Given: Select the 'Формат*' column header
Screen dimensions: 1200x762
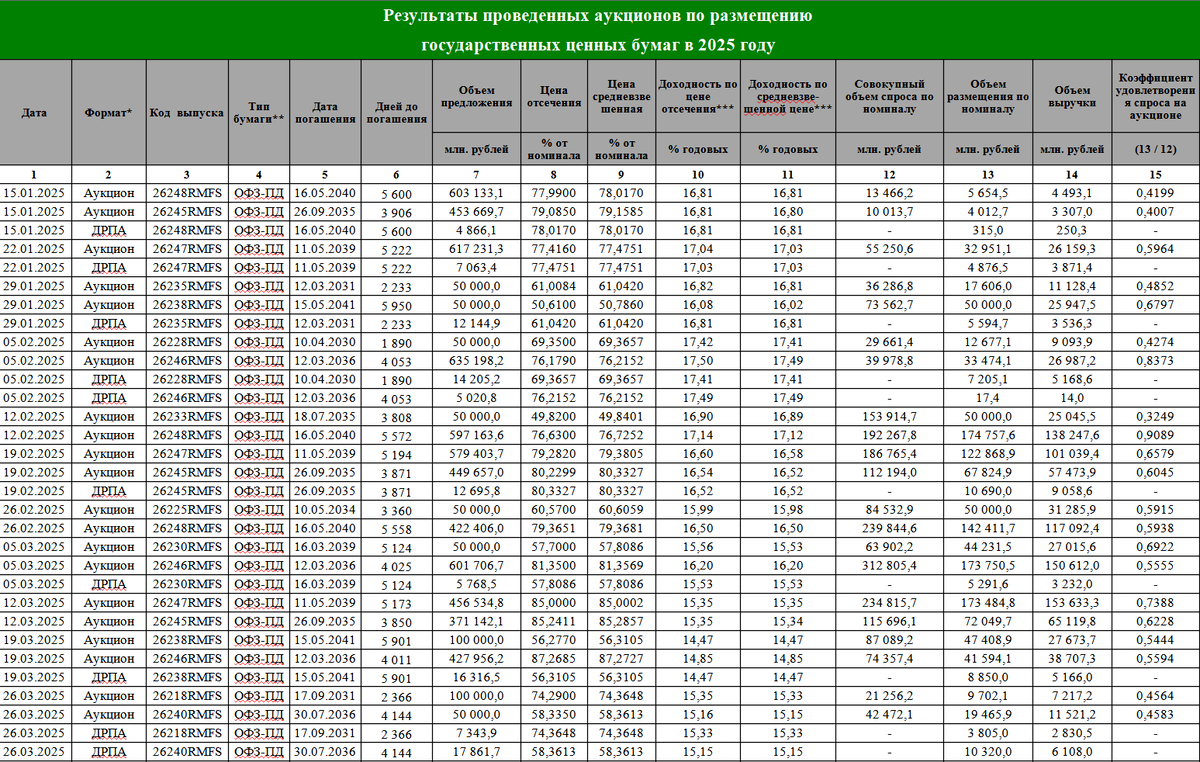Looking at the screenshot, I should click(x=109, y=113).
